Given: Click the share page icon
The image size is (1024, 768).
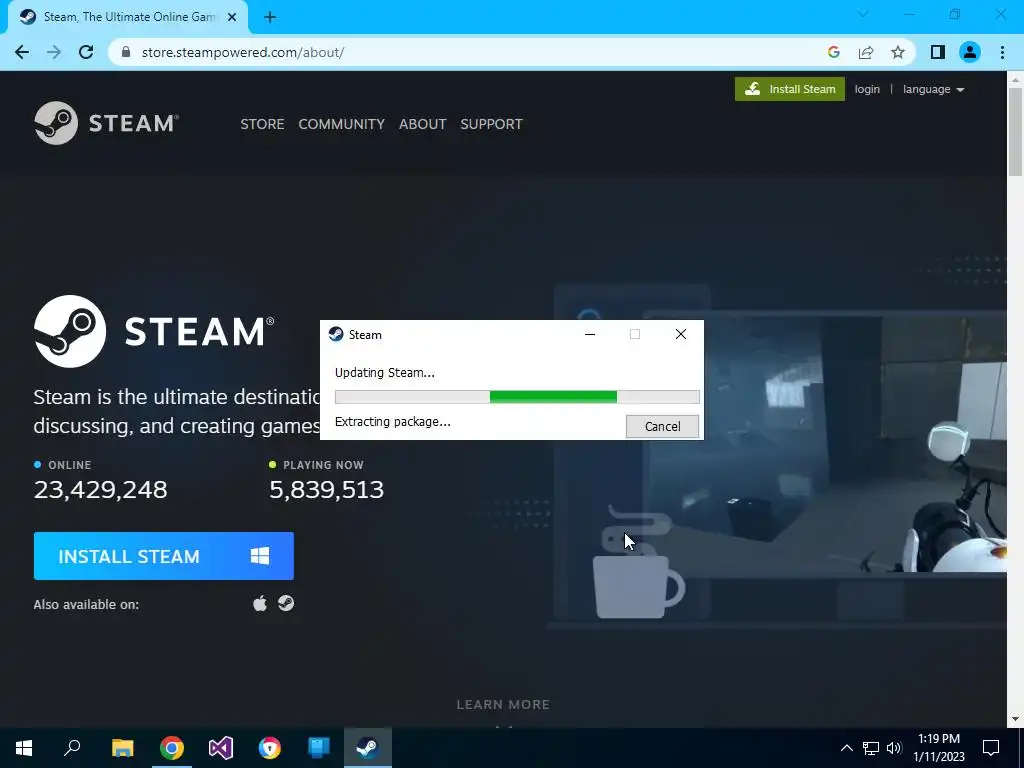Looking at the screenshot, I should pos(866,52).
